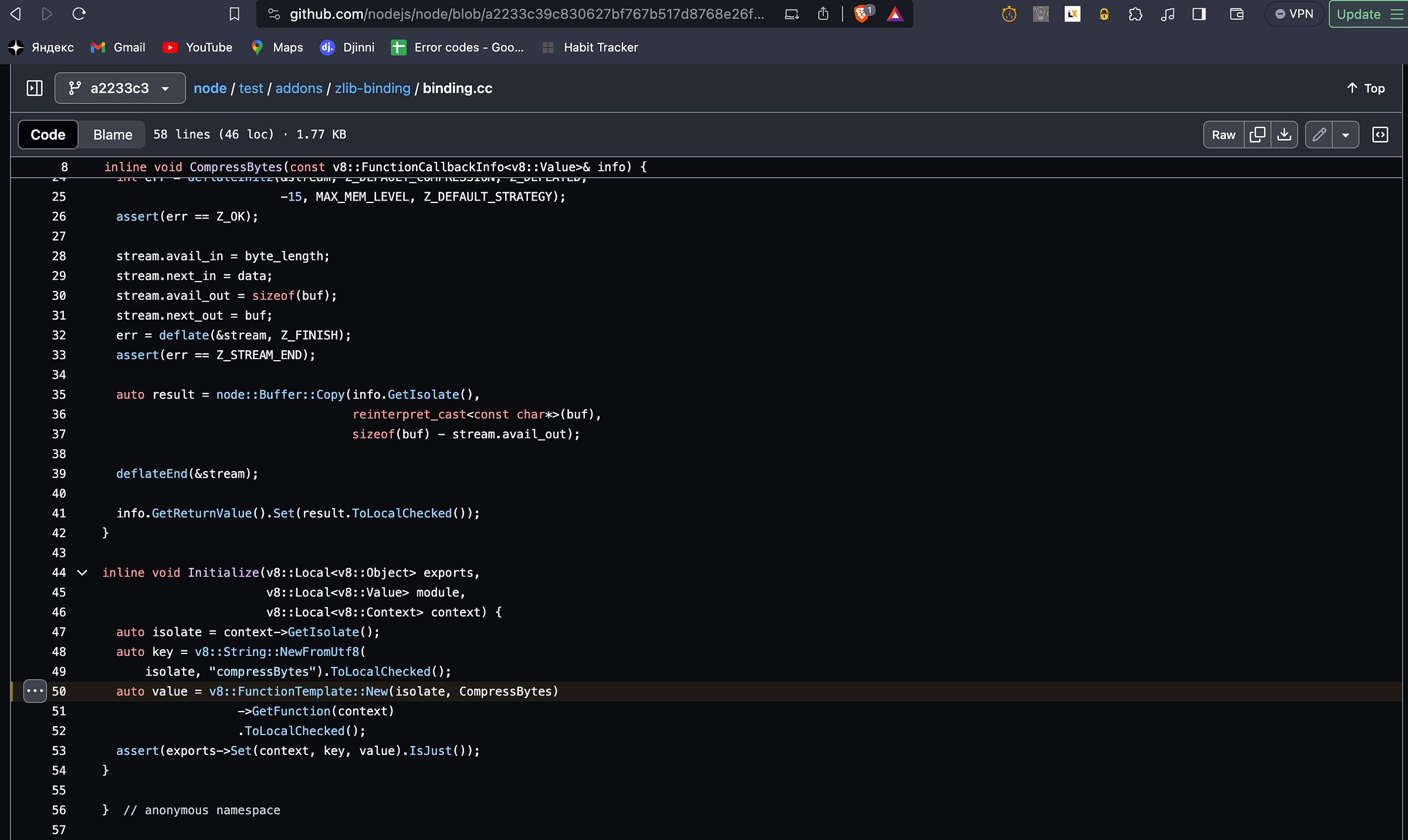
Task: Click the Raw button
Action: (1223, 135)
